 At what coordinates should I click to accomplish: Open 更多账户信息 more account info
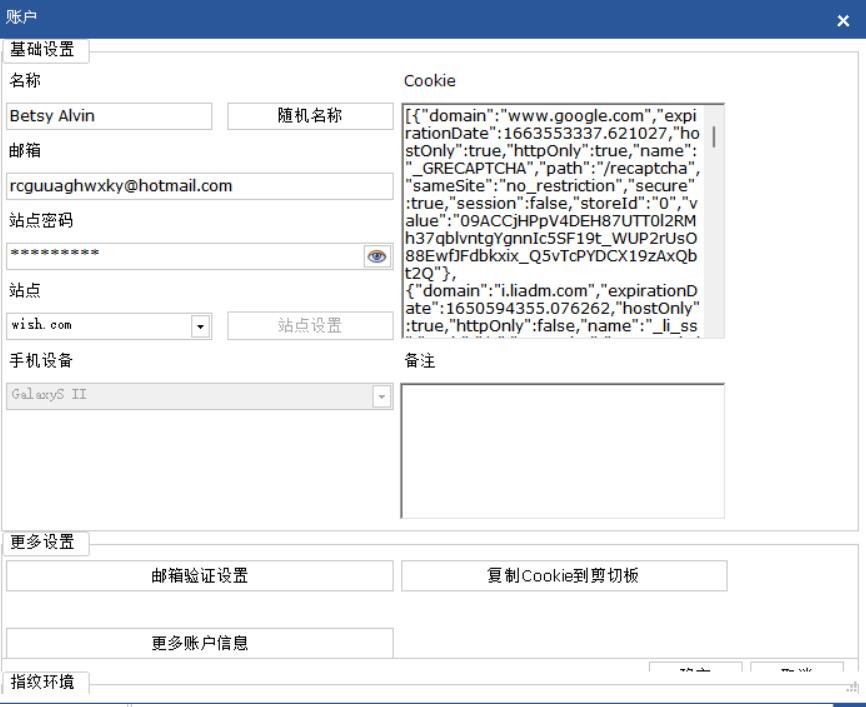click(199, 642)
